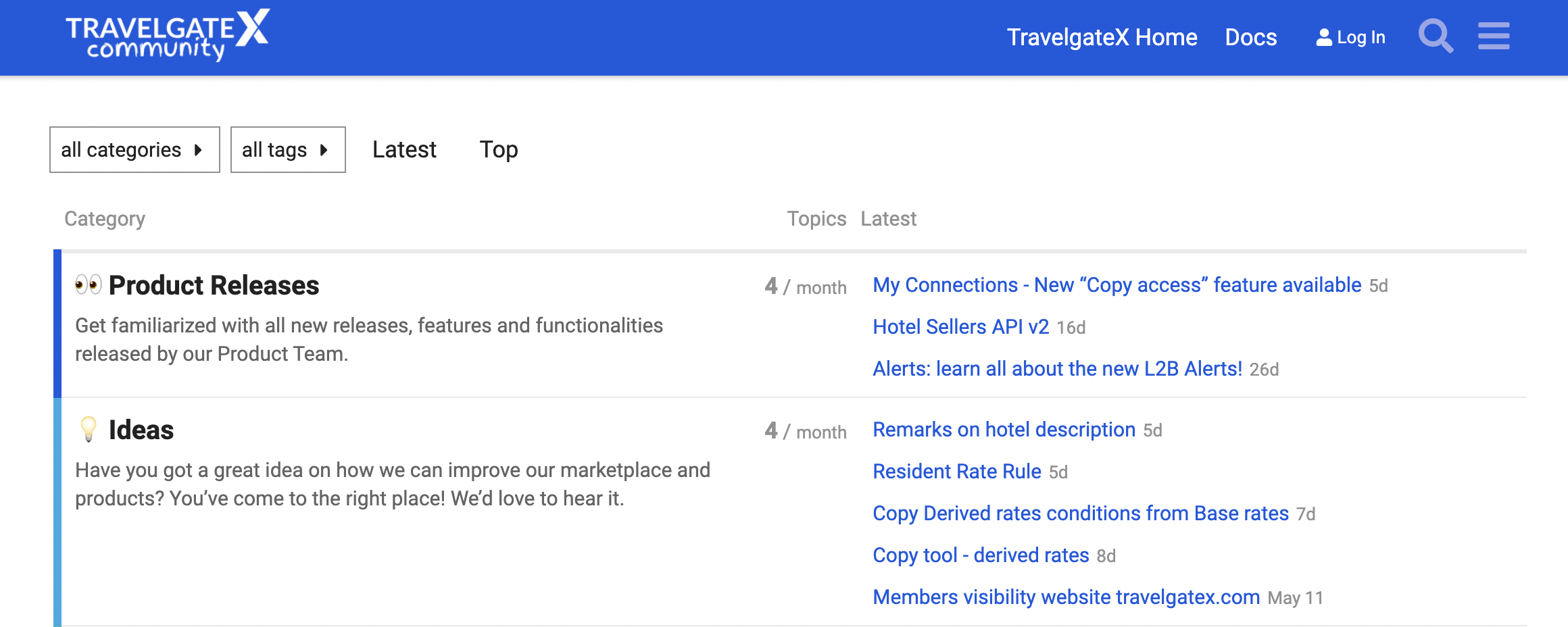Click the lightbulb icon beside Ideas
Viewport: 1568px width, 627px height.
[88, 429]
